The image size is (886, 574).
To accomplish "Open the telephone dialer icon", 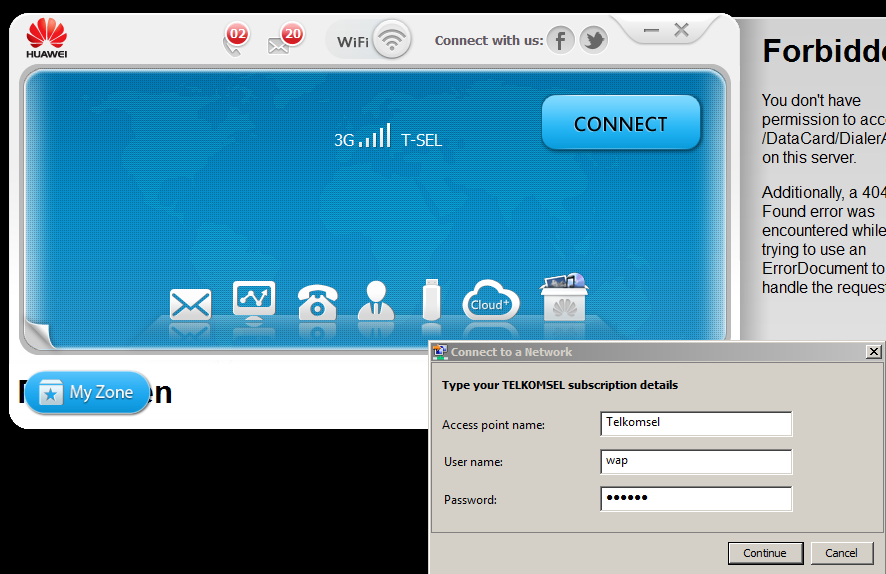I will pyautogui.click(x=318, y=303).
